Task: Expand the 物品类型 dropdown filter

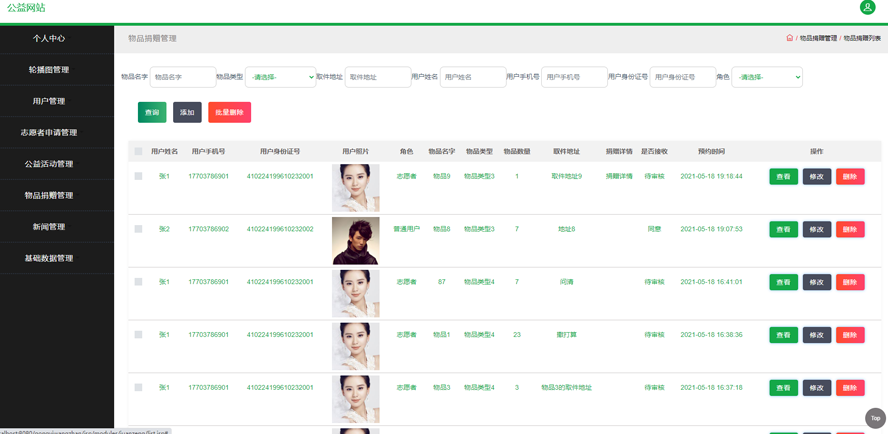Action: 280,77
